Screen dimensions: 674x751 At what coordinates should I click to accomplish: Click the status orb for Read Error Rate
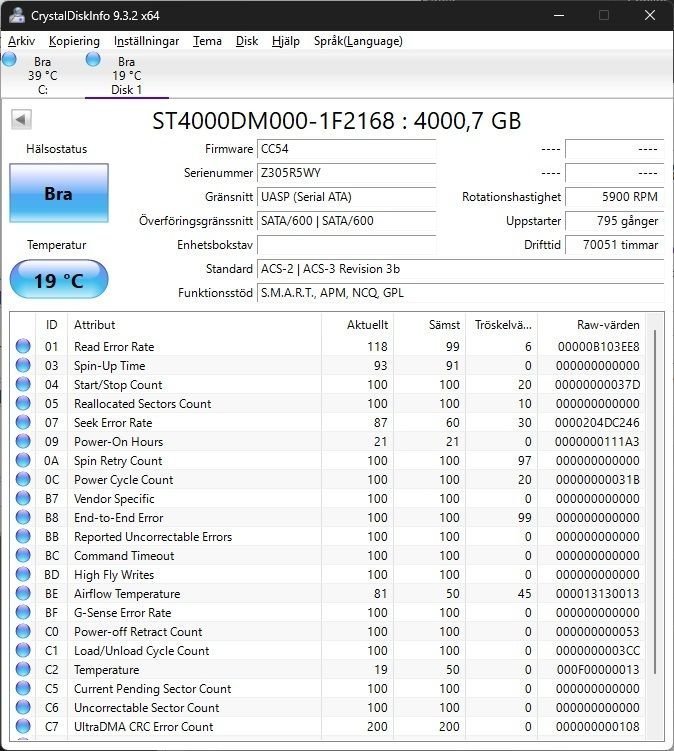click(x=23, y=347)
